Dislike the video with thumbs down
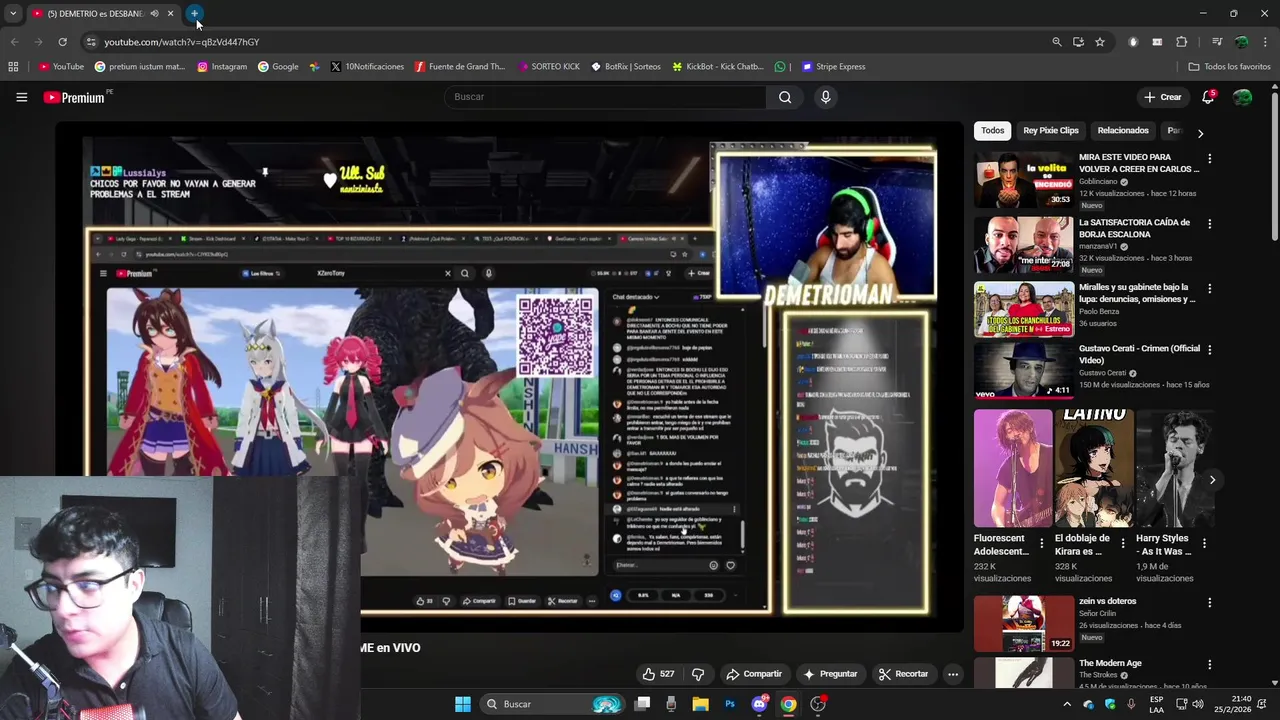The width and height of the screenshot is (1280, 720). click(698, 674)
